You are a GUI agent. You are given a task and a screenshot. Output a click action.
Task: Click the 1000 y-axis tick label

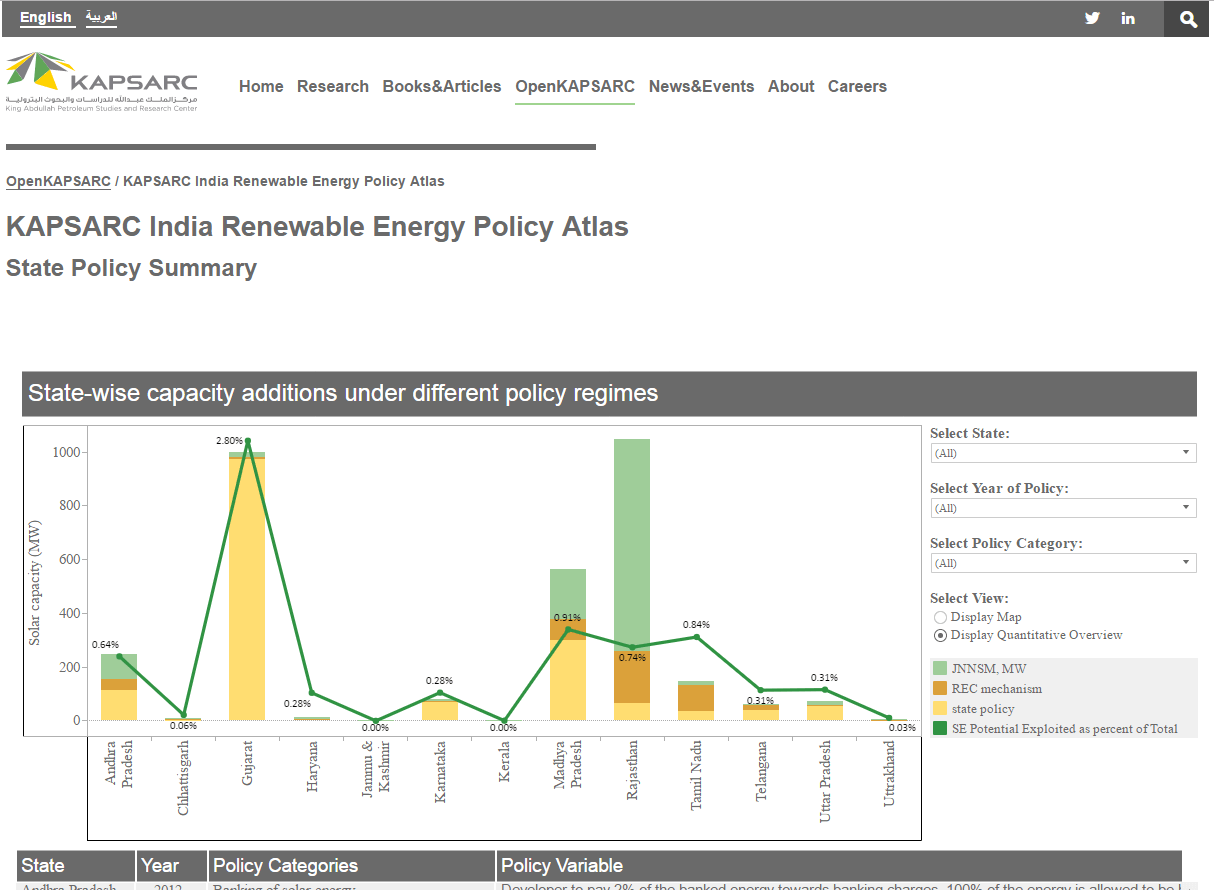66,452
